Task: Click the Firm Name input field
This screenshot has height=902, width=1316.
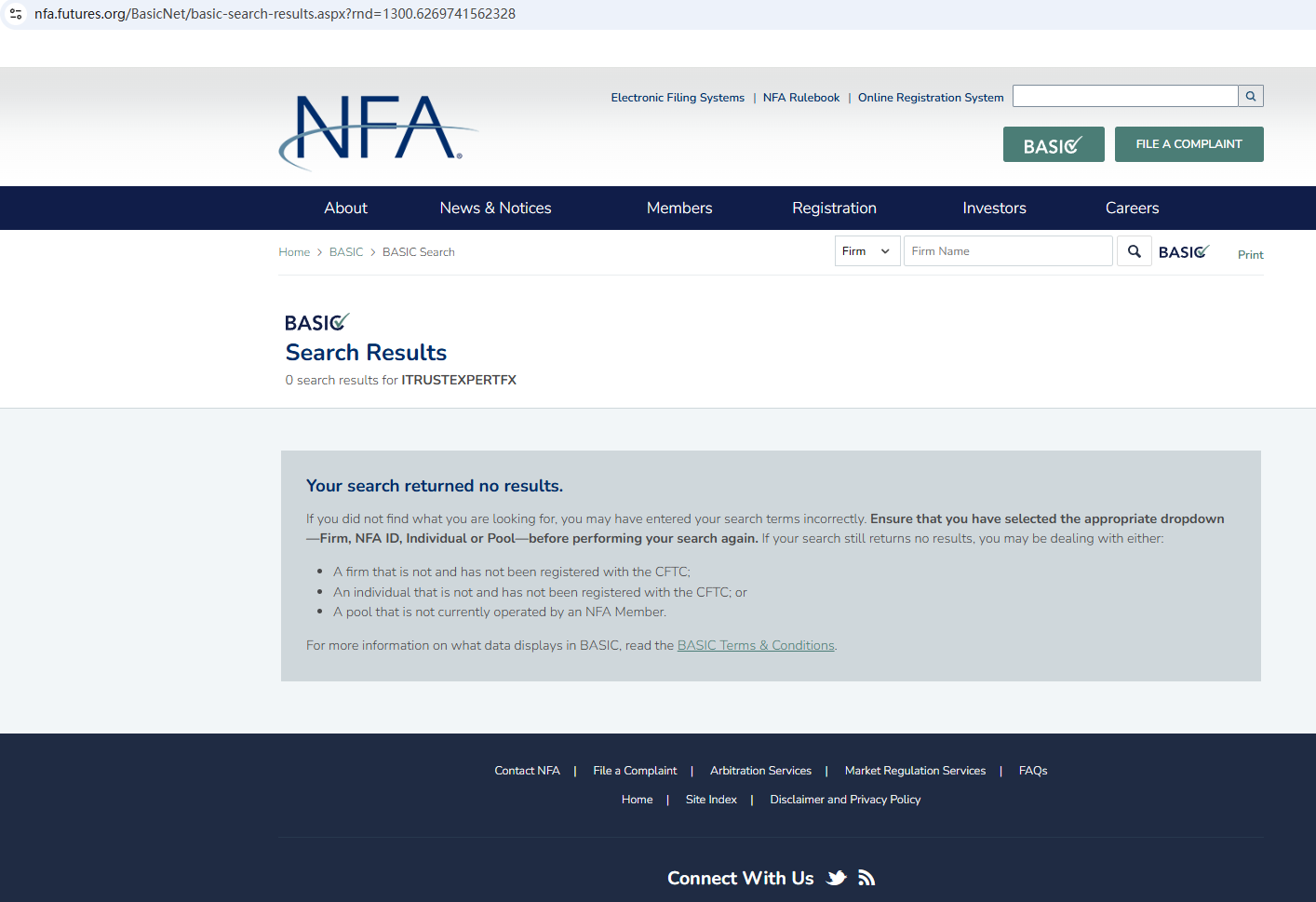Action: click(1008, 251)
